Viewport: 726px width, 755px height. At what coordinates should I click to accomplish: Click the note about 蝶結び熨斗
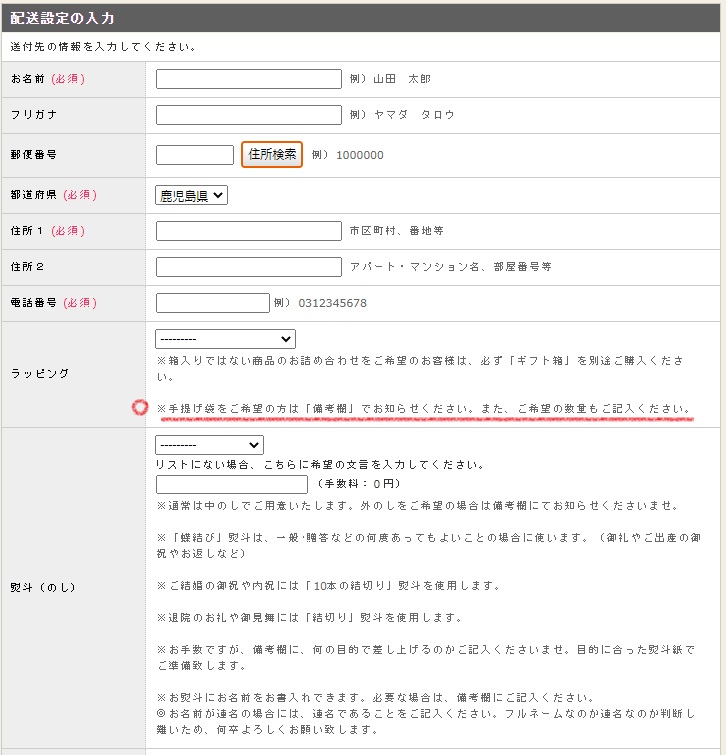[428, 546]
